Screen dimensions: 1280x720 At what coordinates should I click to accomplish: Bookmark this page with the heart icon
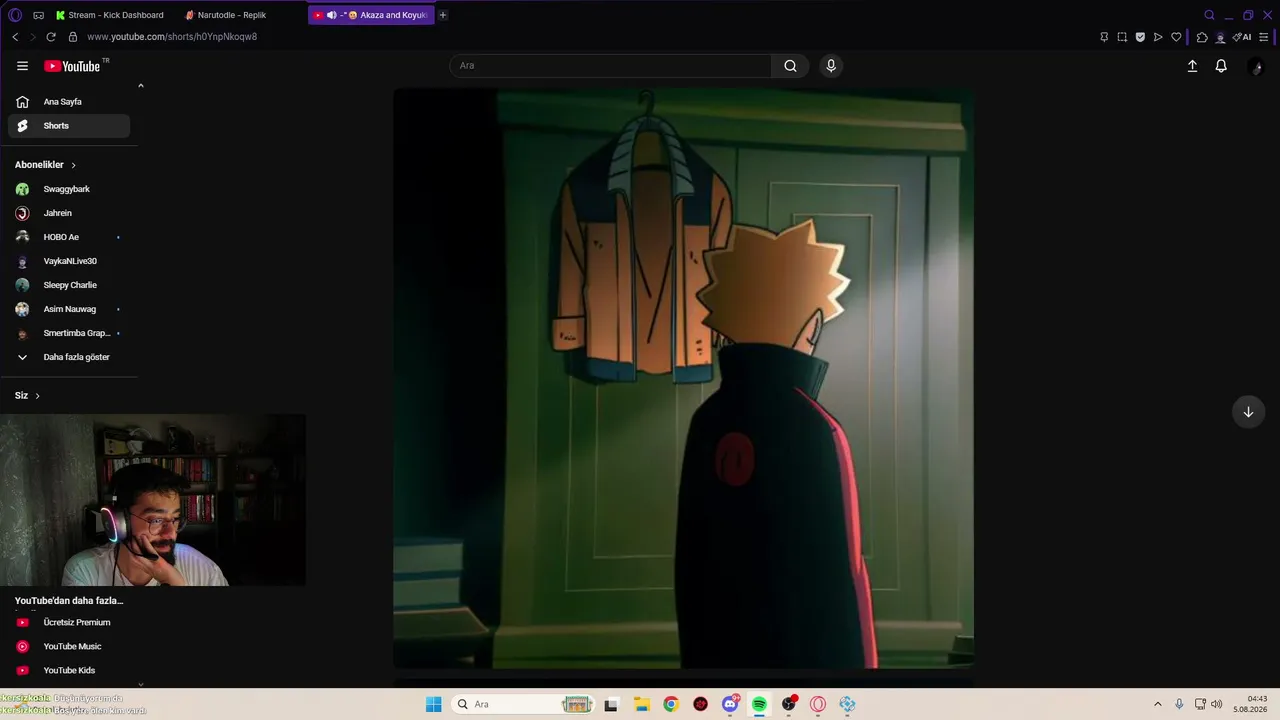coord(1176,37)
